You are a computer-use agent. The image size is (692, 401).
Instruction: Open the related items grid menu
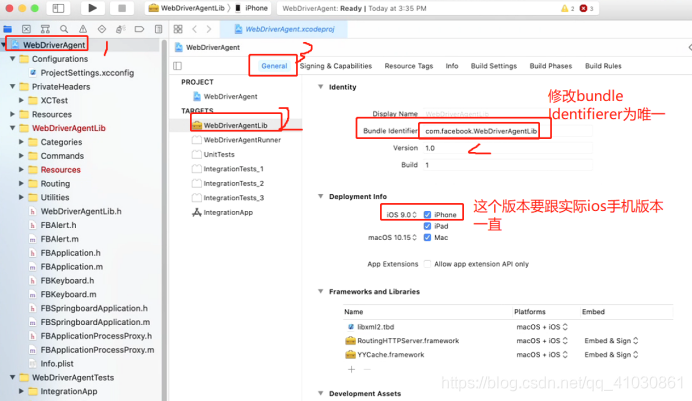pos(178,29)
